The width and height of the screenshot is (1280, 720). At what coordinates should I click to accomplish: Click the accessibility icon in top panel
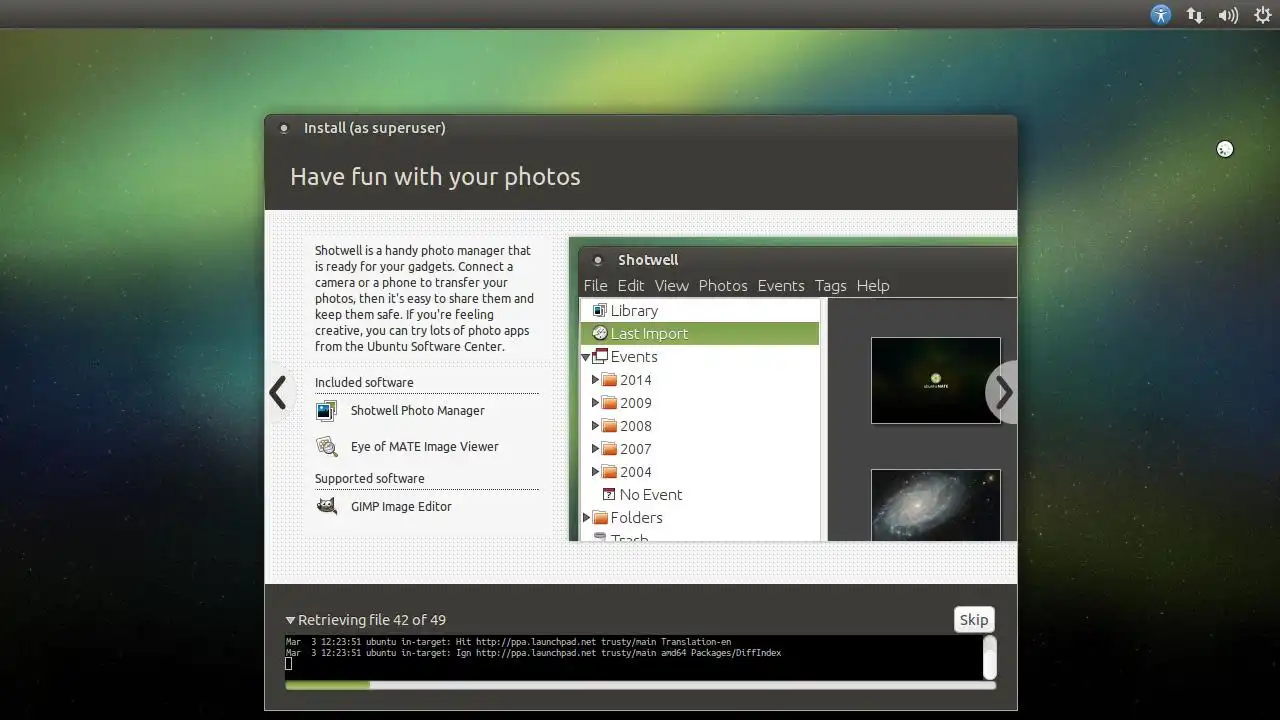pyautogui.click(x=1161, y=15)
